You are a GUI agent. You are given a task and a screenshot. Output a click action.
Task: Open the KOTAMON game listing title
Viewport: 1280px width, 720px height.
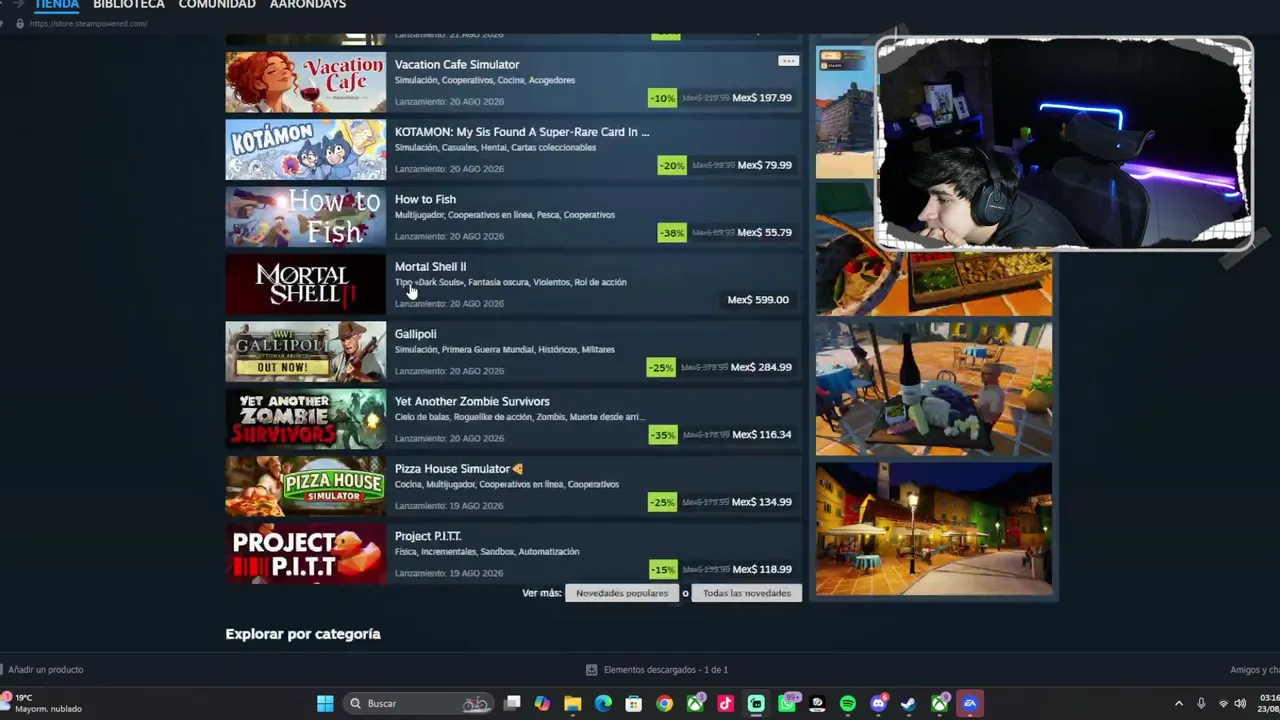click(x=522, y=132)
